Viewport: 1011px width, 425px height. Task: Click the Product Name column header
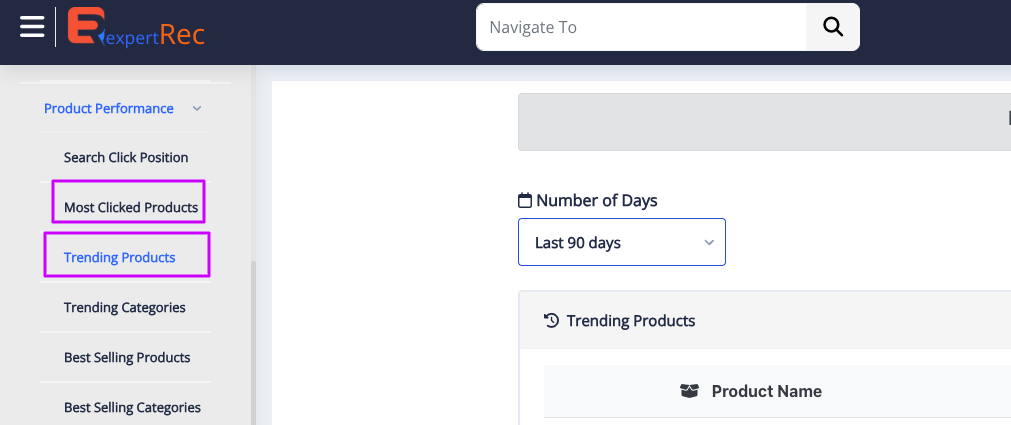pos(766,391)
